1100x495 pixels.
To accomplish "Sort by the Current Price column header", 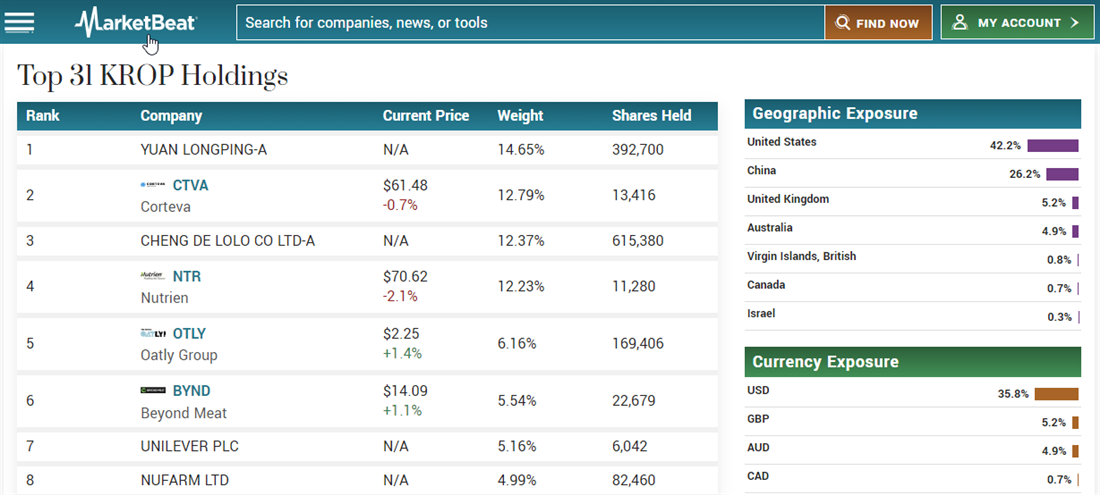I will click(425, 115).
